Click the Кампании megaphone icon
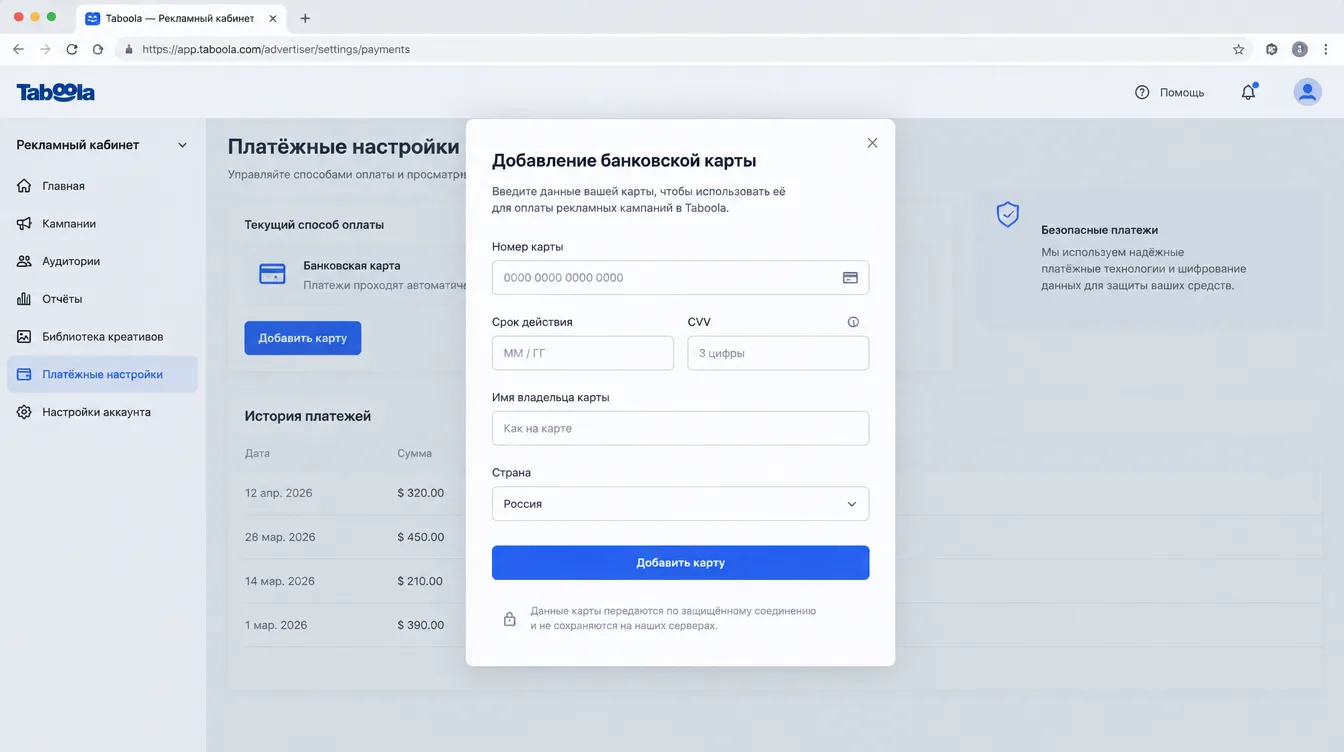The image size is (1344, 752). click(x=24, y=224)
